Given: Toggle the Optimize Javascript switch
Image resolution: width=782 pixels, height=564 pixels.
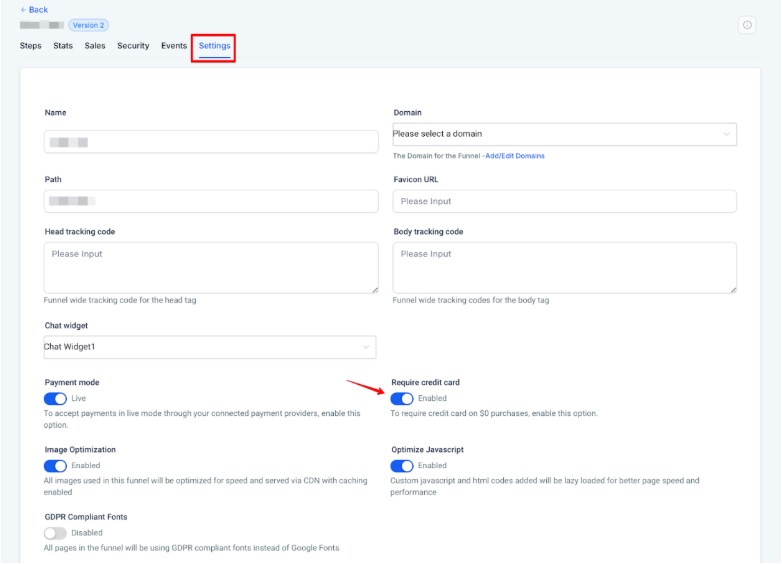Looking at the screenshot, I should pyautogui.click(x=402, y=466).
